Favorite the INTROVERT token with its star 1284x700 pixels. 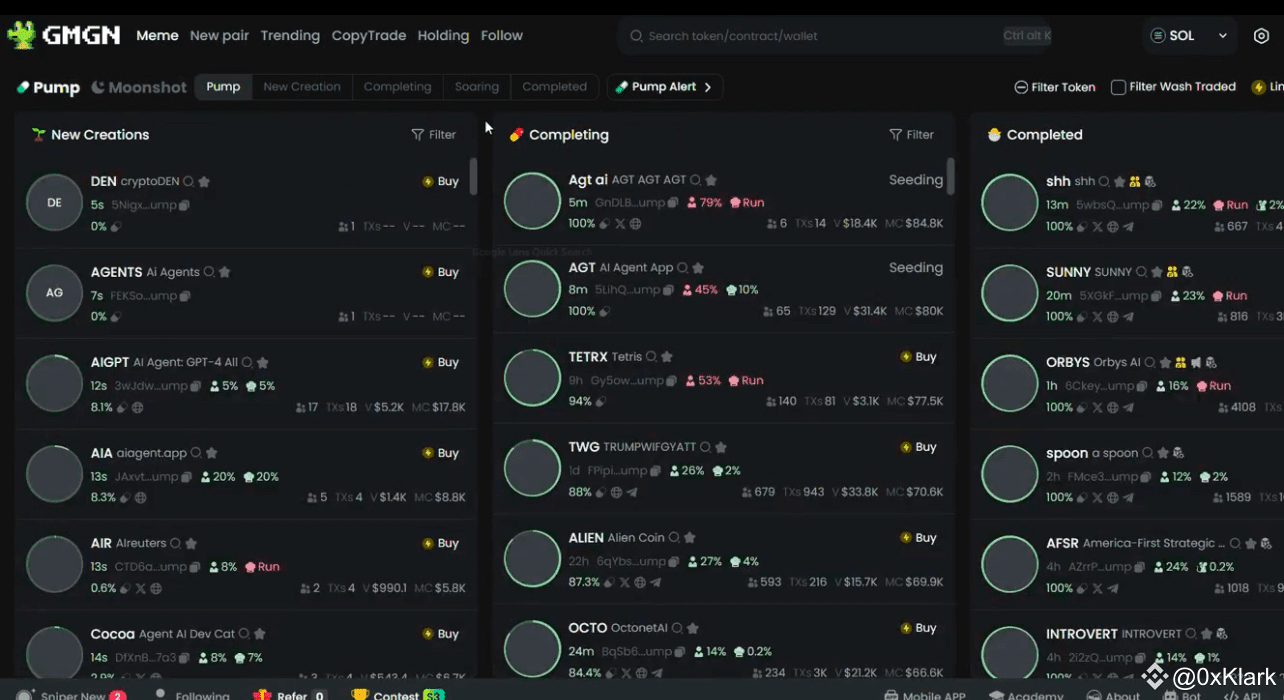pyautogui.click(x=1206, y=634)
